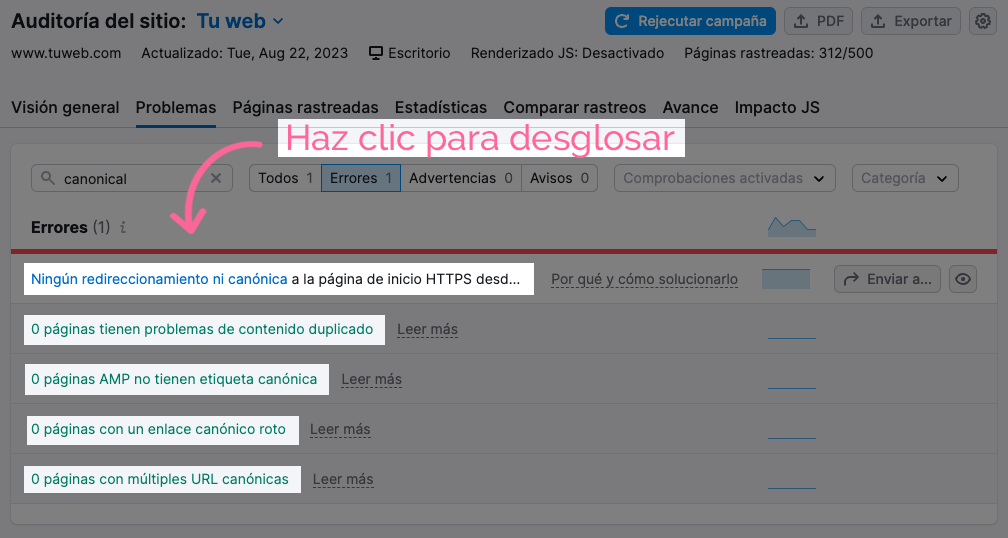Click the search magnifier icon
The width and height of the screenshot is (1008, 538).
tap(48, 178)
